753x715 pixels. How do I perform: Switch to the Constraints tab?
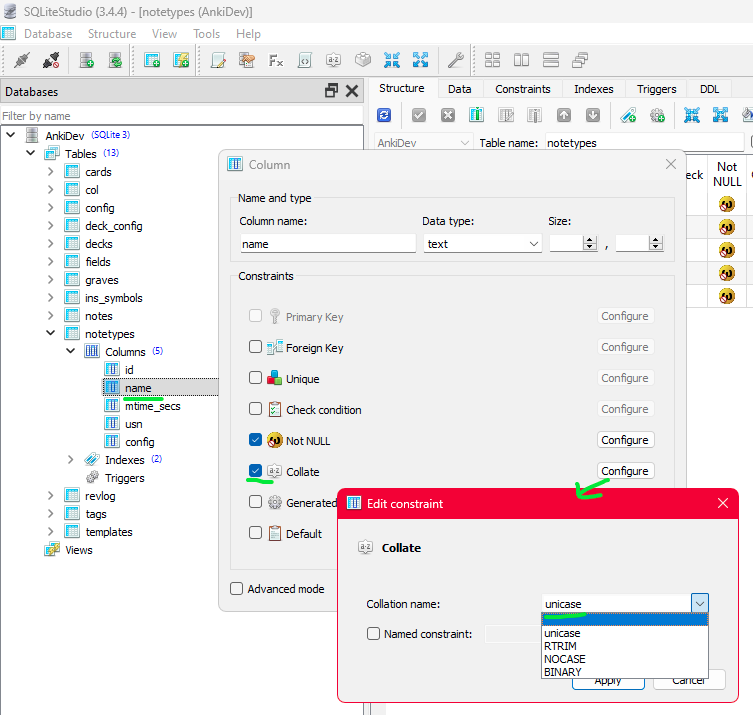(522, 89)
